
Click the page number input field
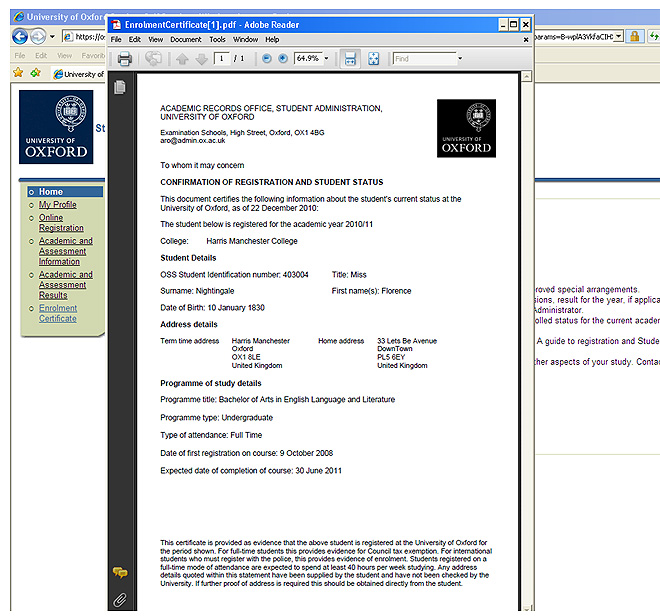(222, 59)
